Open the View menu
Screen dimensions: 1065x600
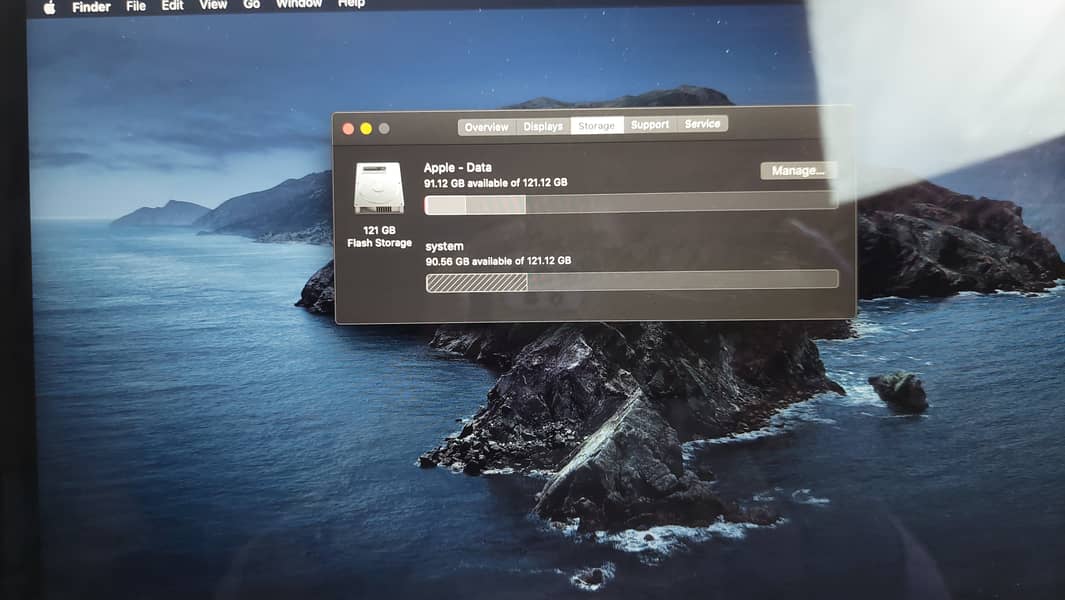pos(213,5)
